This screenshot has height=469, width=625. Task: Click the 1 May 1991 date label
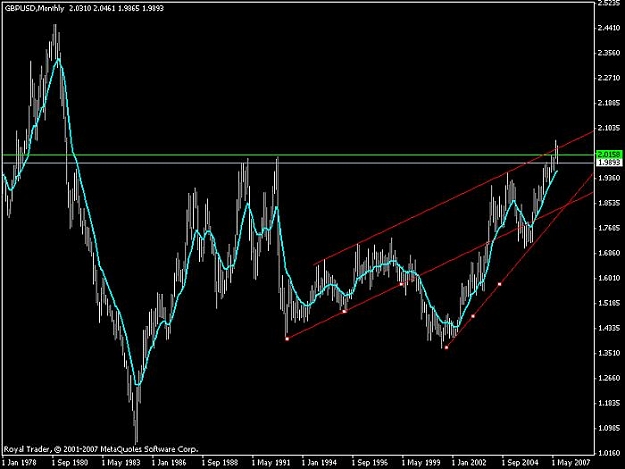[270, 463]
